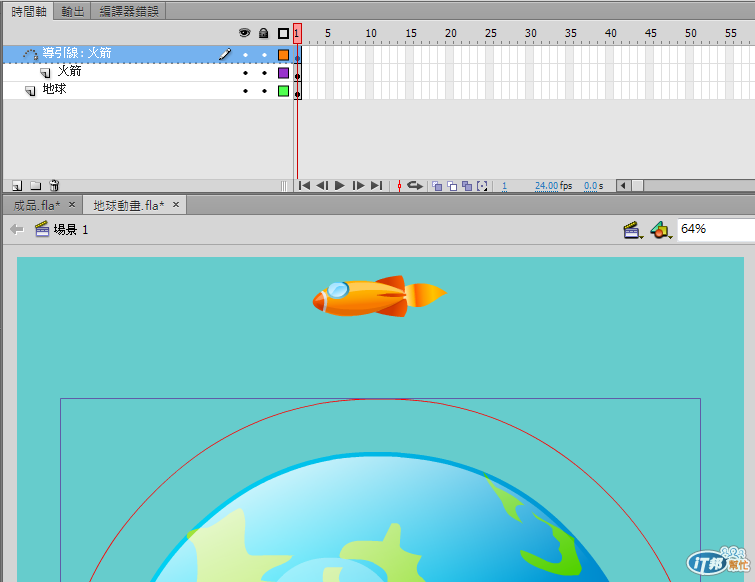
Task: Click the red guide path circle on stage
Action: pos(379,400)
